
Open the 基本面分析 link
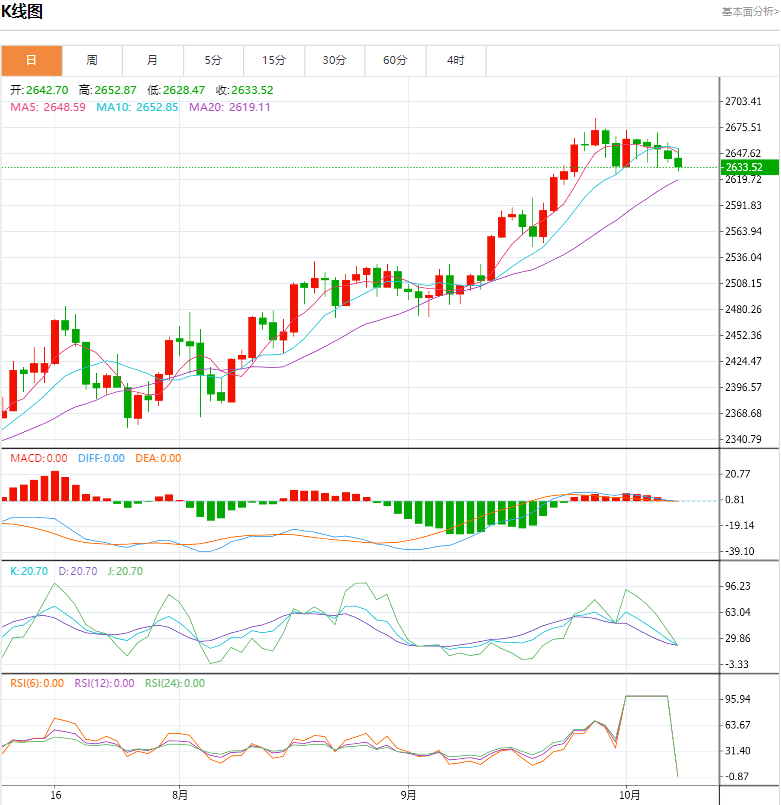[750, 12]
